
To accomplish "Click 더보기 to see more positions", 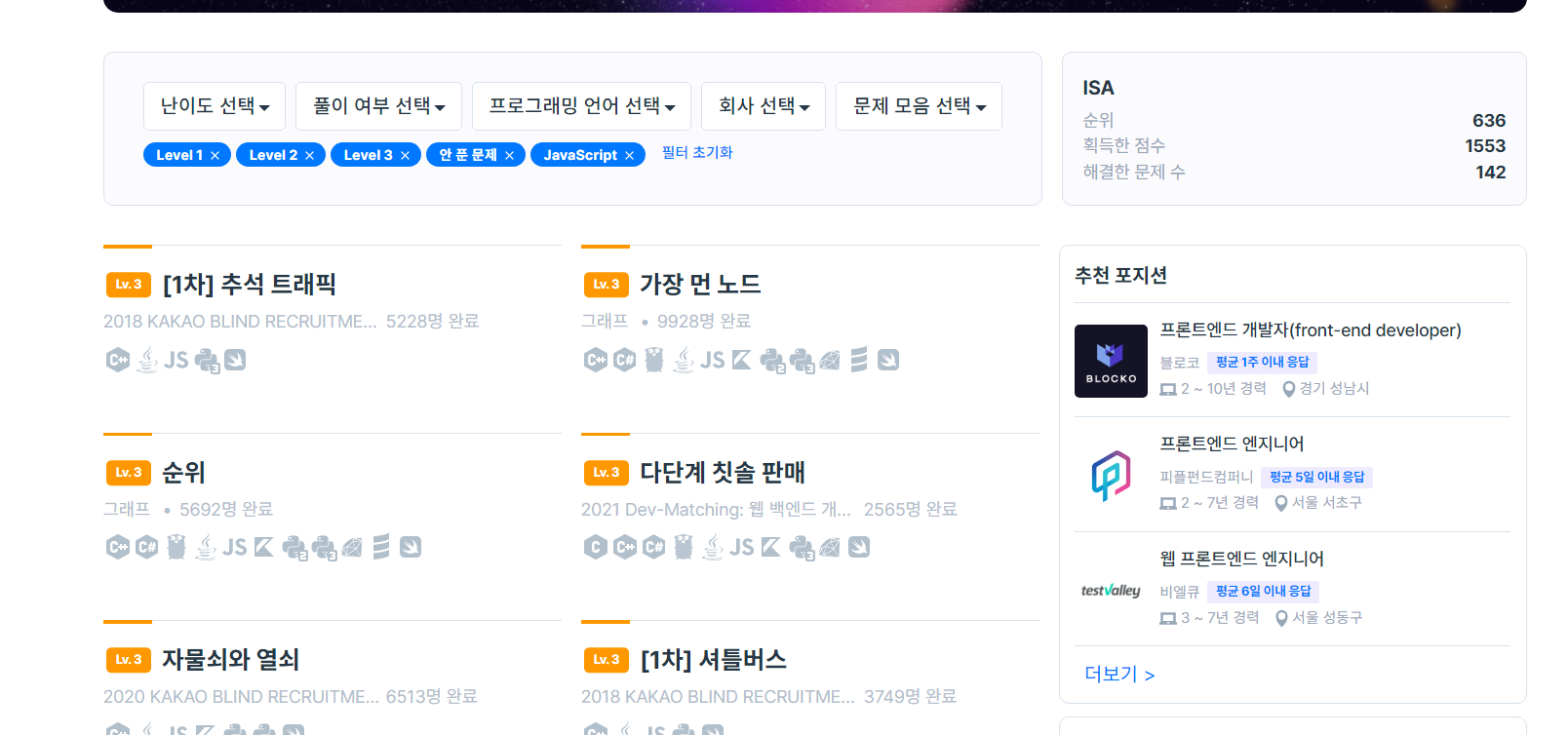I will point(1119,674).
